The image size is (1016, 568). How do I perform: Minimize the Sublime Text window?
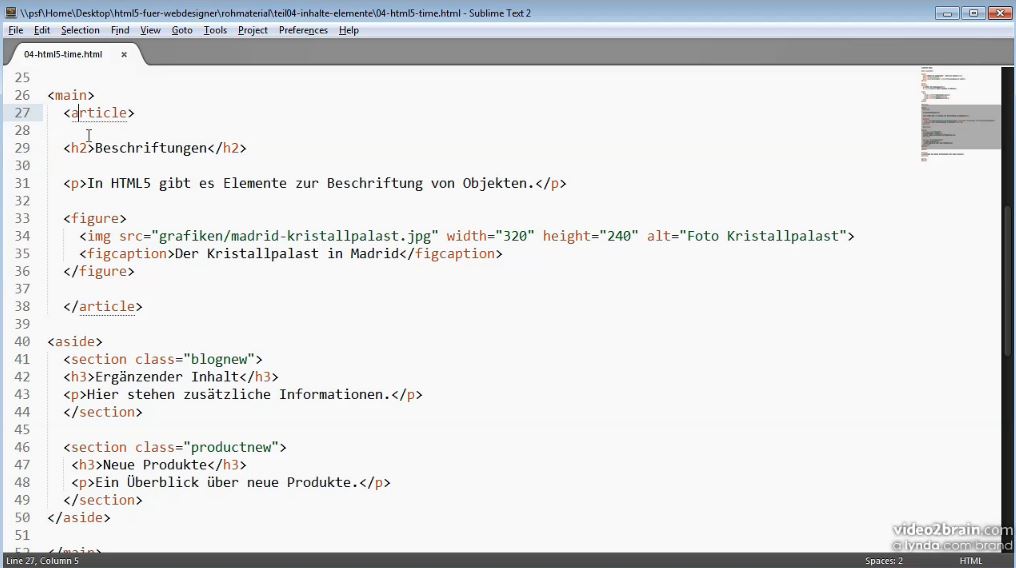[x=947, y=12]
